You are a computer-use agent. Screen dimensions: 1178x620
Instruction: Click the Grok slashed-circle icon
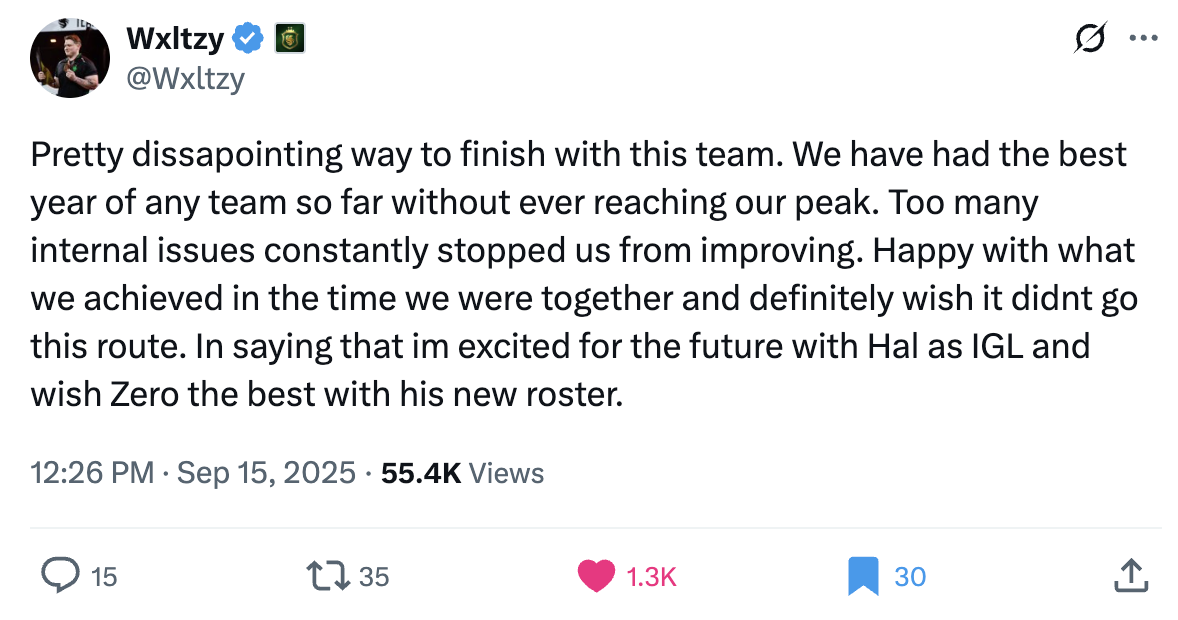click(x=1090, y=38)
